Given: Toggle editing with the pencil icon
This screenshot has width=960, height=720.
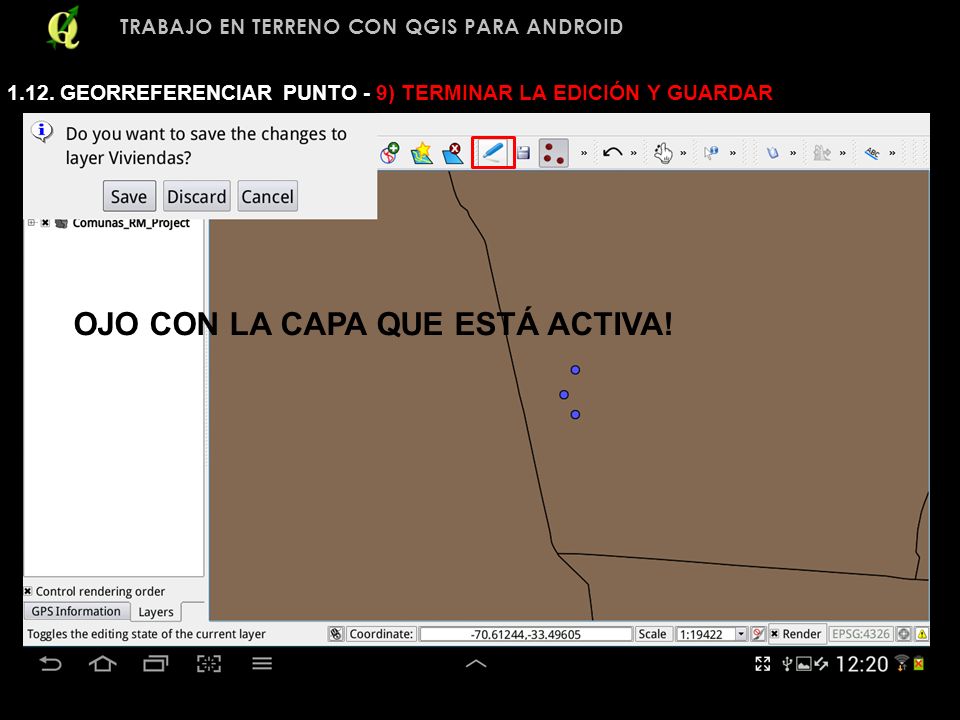Looking at the screenshot, I should coord(493,152).
